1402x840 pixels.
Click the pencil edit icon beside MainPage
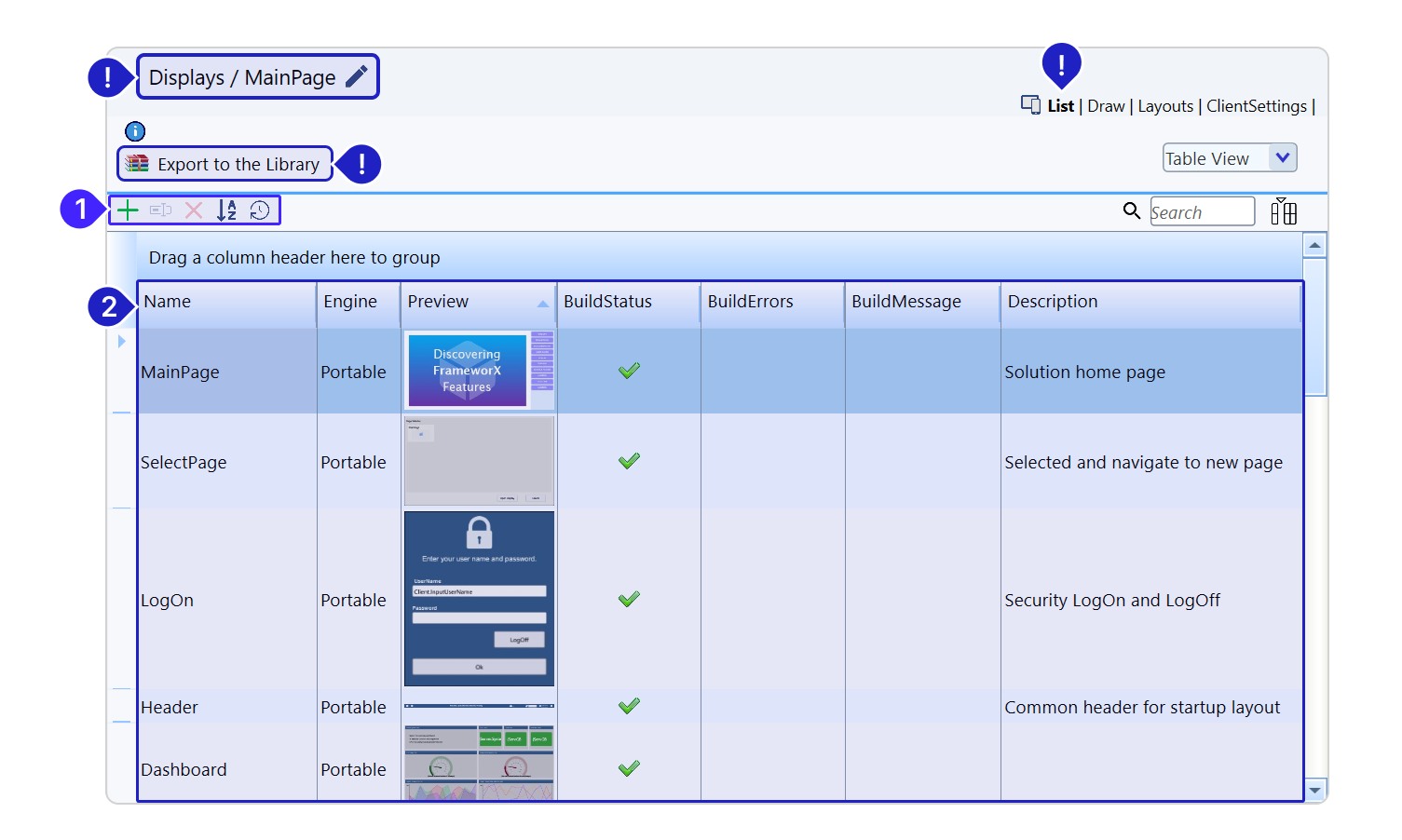357,77
